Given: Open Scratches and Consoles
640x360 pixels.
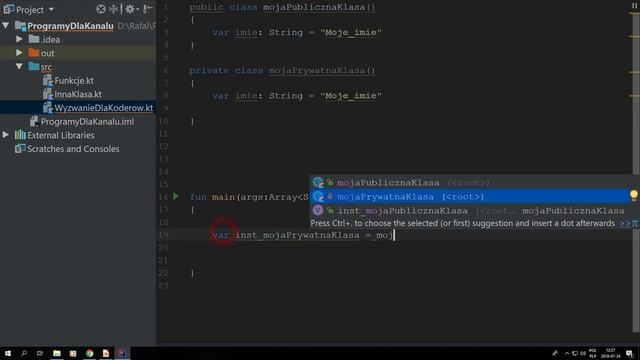Looking at the screenshot, I should 73,149.
